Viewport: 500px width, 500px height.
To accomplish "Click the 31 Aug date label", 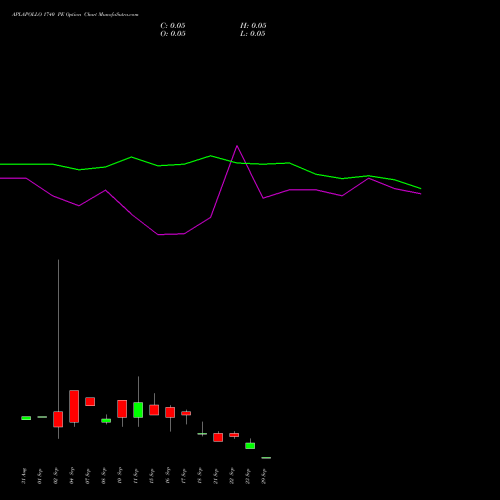I will pyautogui.click(x=24, y=476).
